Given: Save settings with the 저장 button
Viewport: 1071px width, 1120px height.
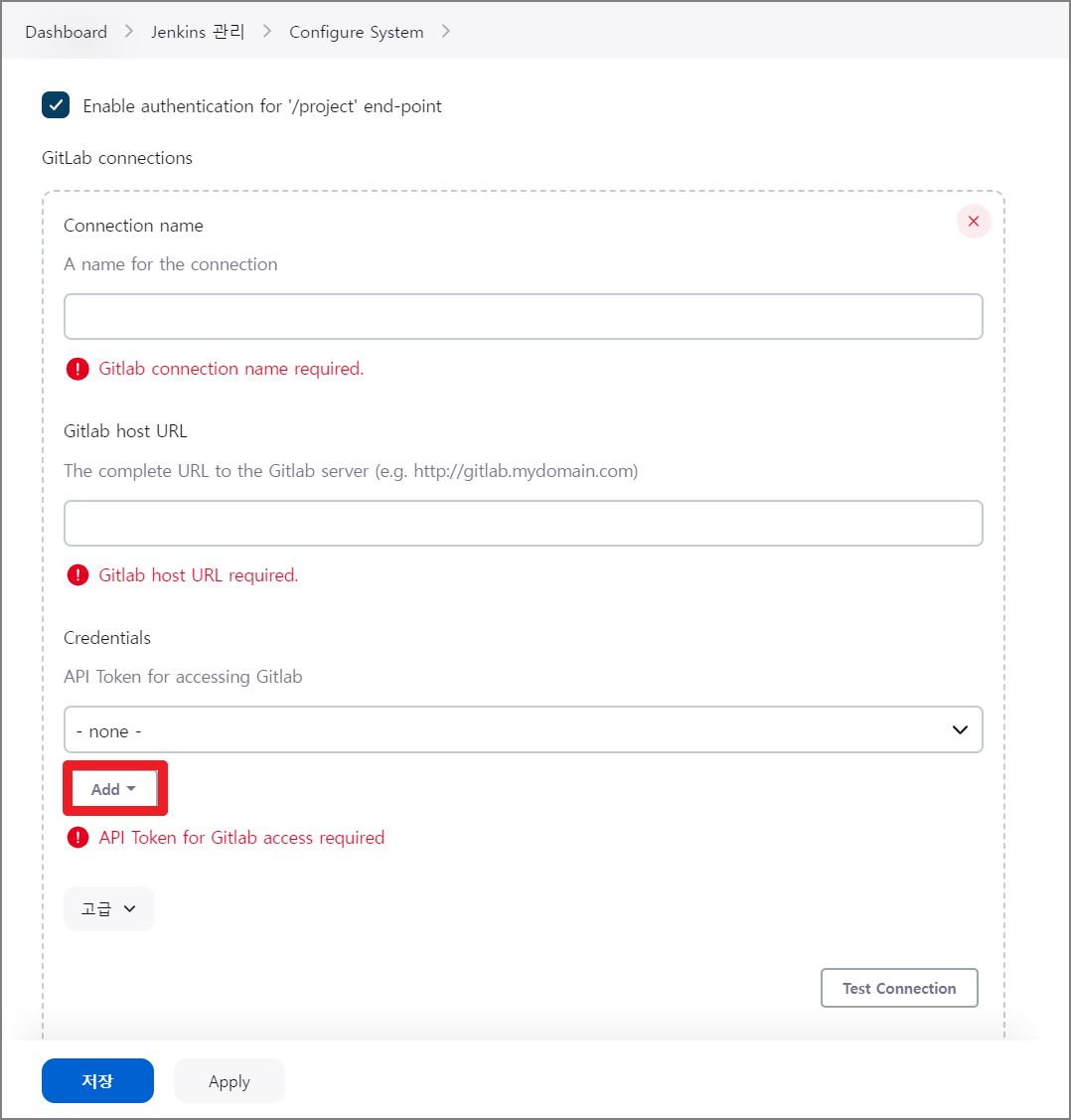Looking at the screenshot, I should pos(97,1080).
